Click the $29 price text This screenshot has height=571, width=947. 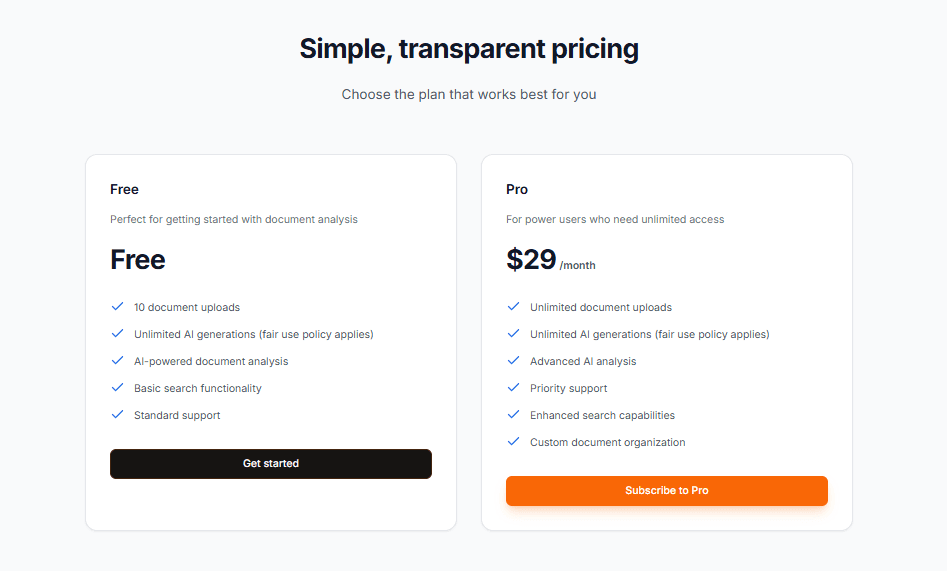[531, 260]
